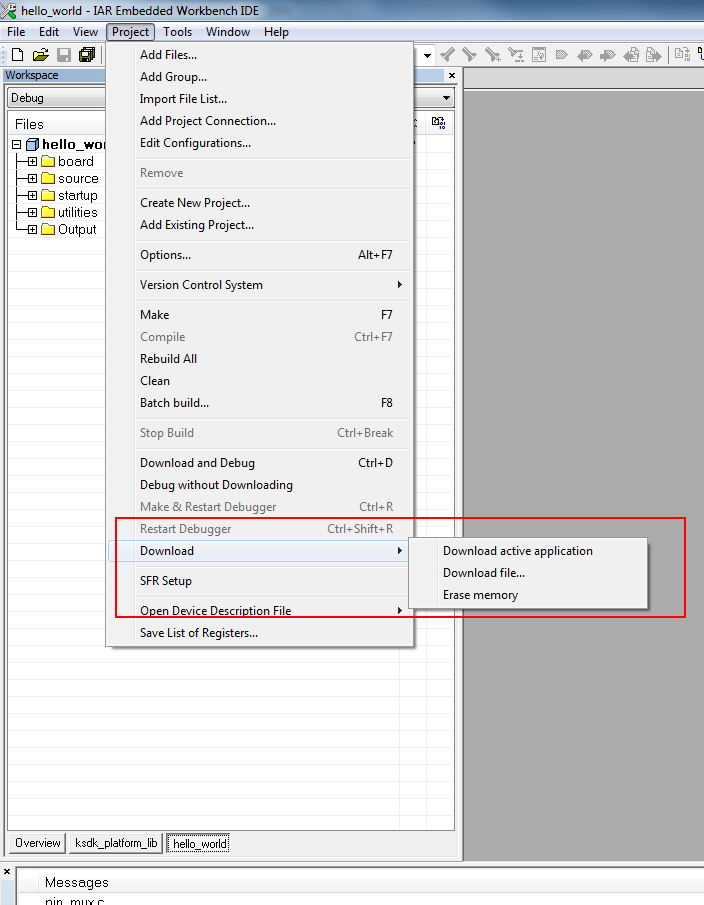704x905 pixels.
Task: Click the Output folder icon
Action: click(x=48, y=229)
